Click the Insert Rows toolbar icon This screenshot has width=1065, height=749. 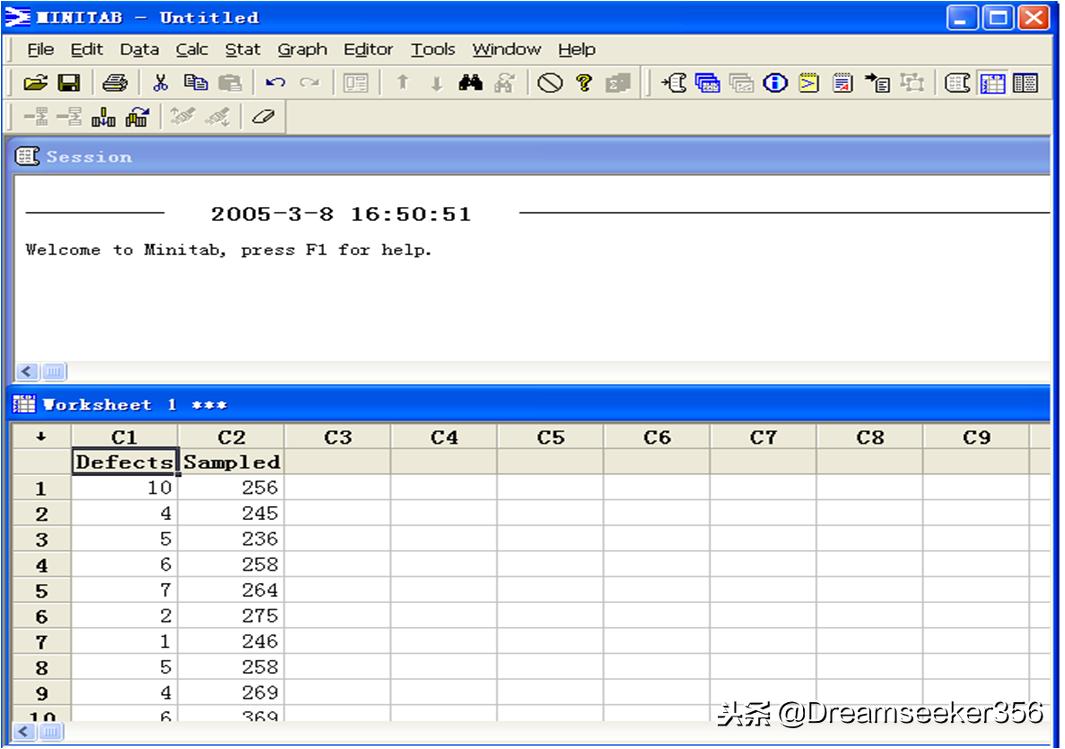point(69,117)
